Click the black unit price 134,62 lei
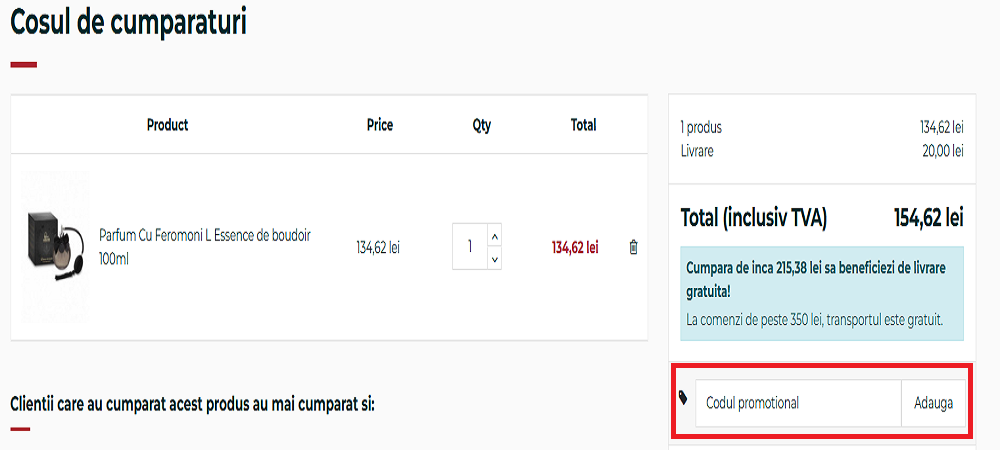Image resolution: width=1000 pixels, height=450 pixels. (378, 247)
